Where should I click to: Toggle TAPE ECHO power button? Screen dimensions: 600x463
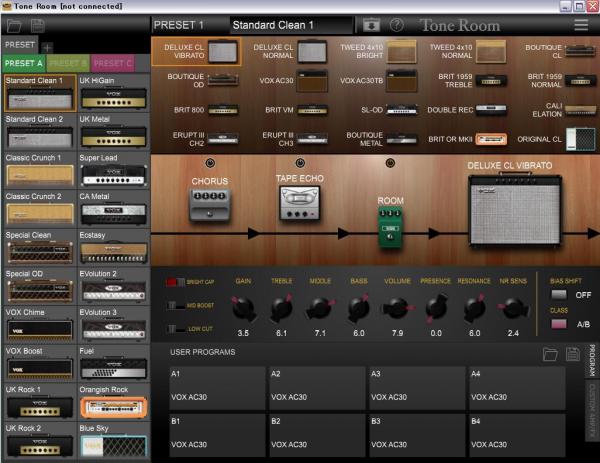point(300,163)
